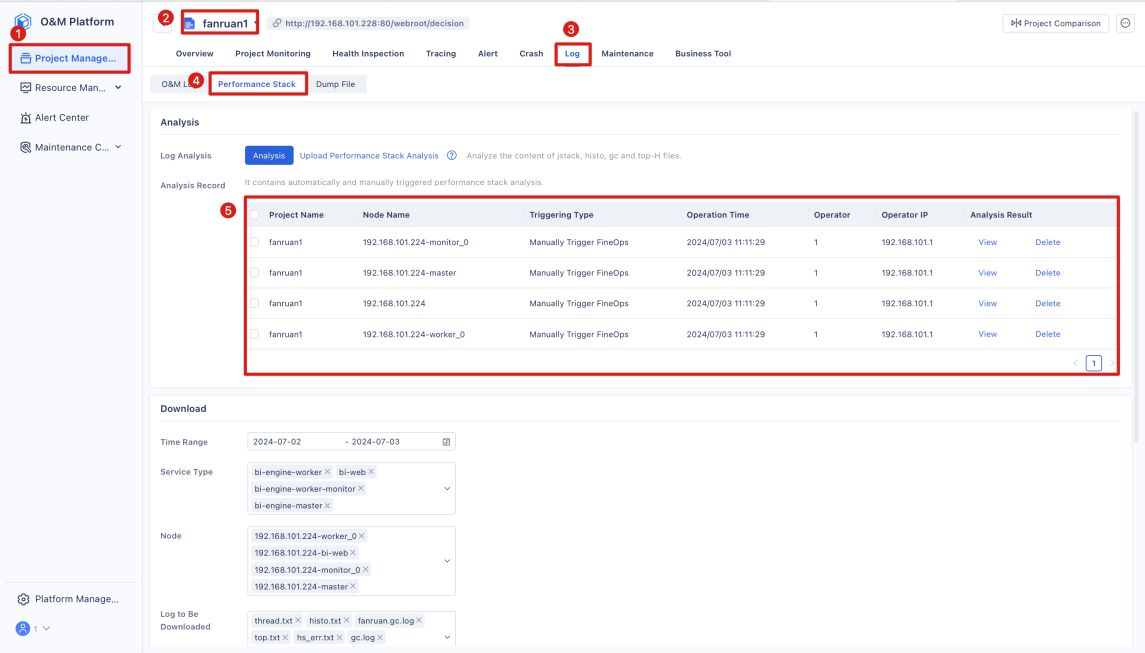This screenshot has width=1145, height=653.
Task: Click the Alert Center bell icon
Action: pyautogui.click(x=26, y=118)
